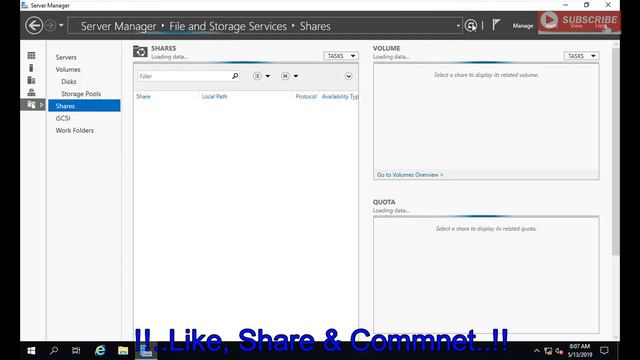This screenshot has width=640, height=360.
Task: Open TASKS dropdown in Volume tile
Action: pyautogui.click(x=581, y=56)
